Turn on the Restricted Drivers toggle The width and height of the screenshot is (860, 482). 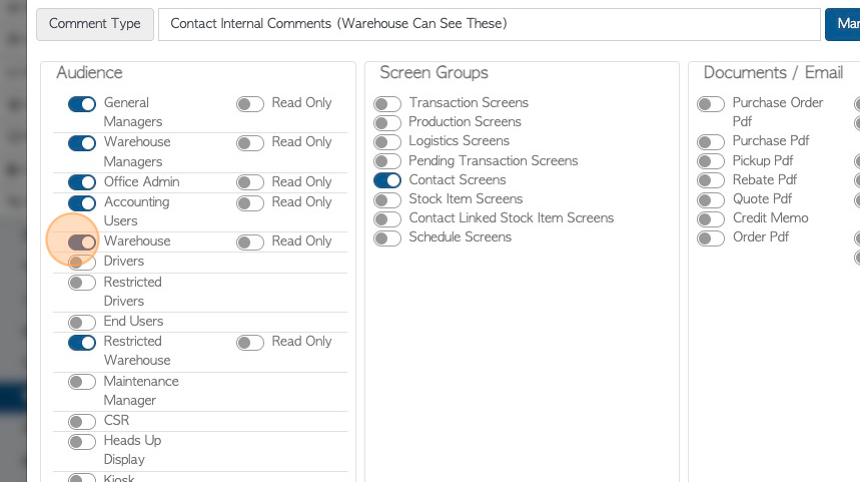(82, 283)
